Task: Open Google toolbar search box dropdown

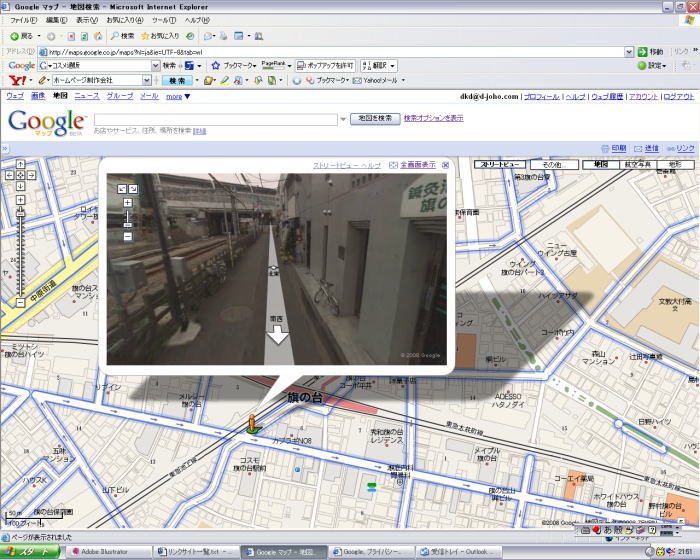Action: click(x=155, y=66)
